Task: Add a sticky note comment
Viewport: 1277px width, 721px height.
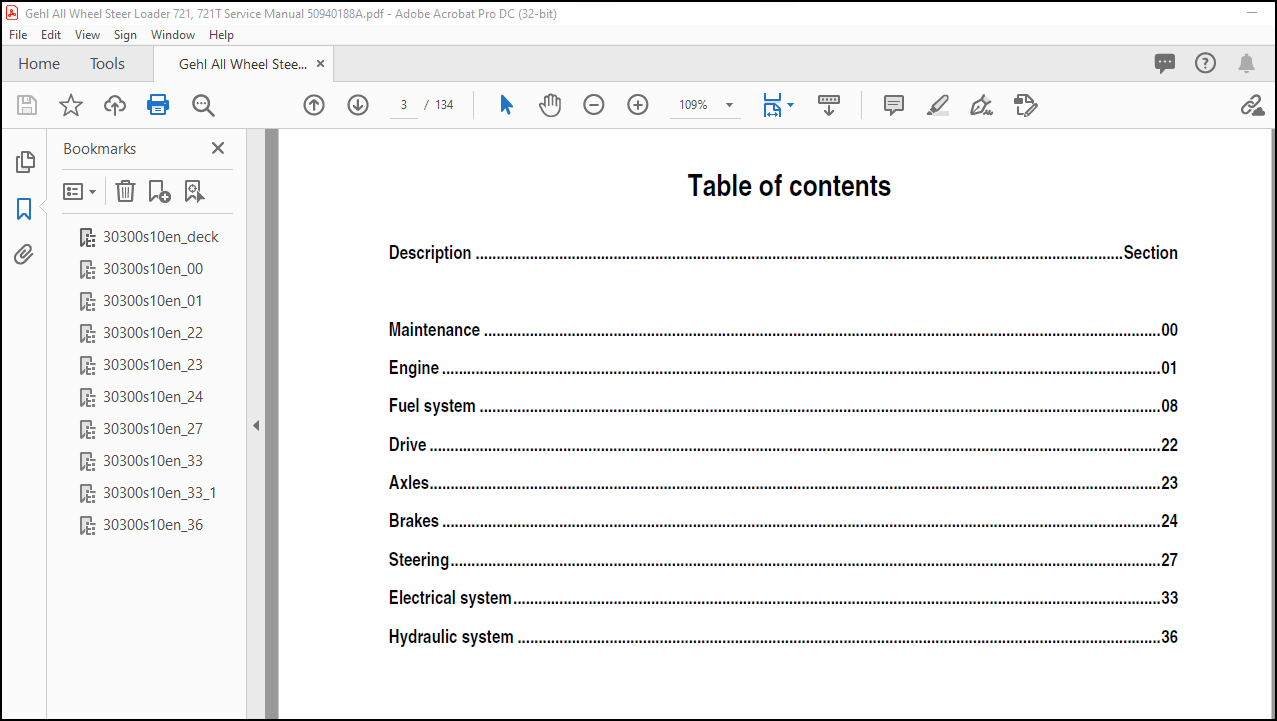Action: click(894, 105)
